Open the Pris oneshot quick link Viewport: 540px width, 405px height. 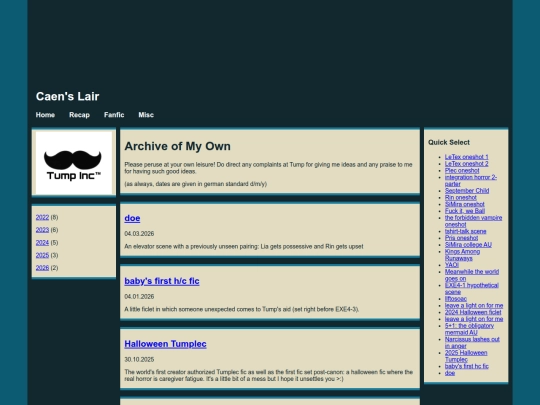461,238
